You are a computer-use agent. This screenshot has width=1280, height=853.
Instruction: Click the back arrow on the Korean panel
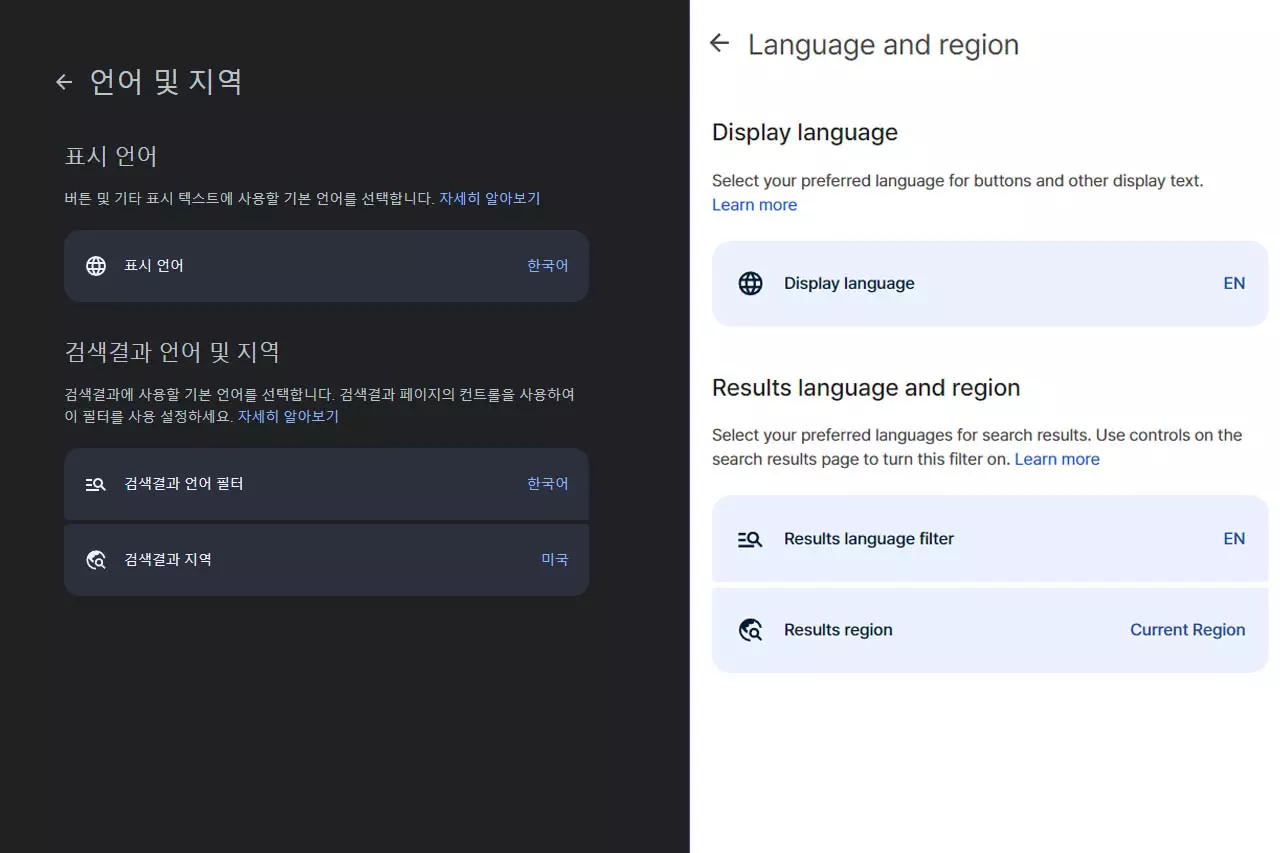point(63,82)
